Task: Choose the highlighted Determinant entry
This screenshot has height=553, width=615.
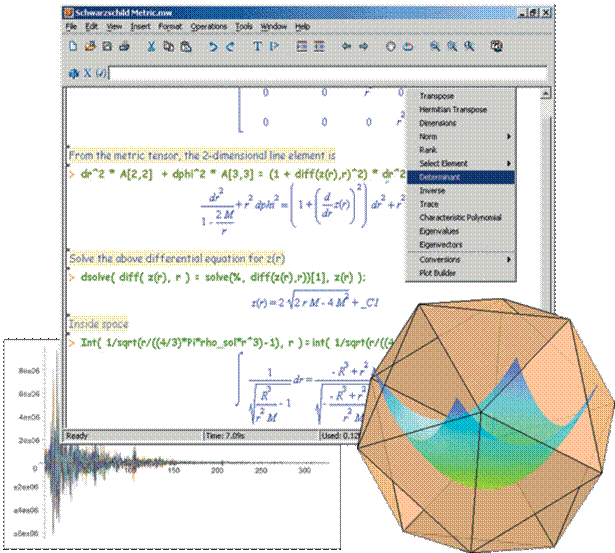Action: (x=460, y=177)
